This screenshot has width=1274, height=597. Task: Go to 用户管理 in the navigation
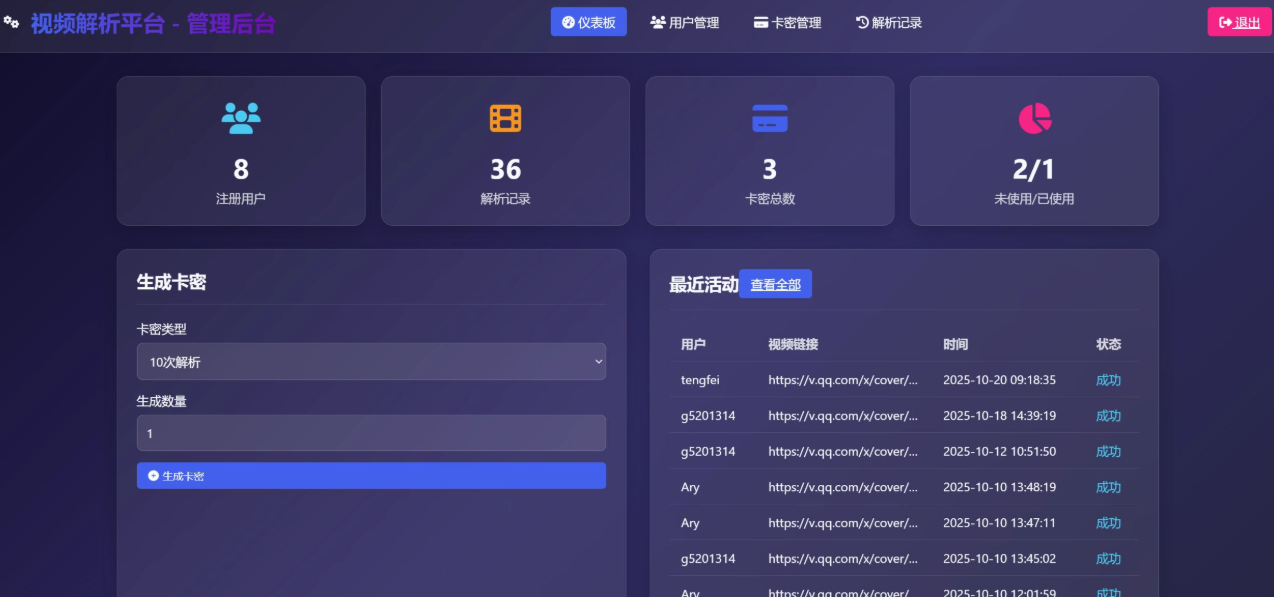684,22
